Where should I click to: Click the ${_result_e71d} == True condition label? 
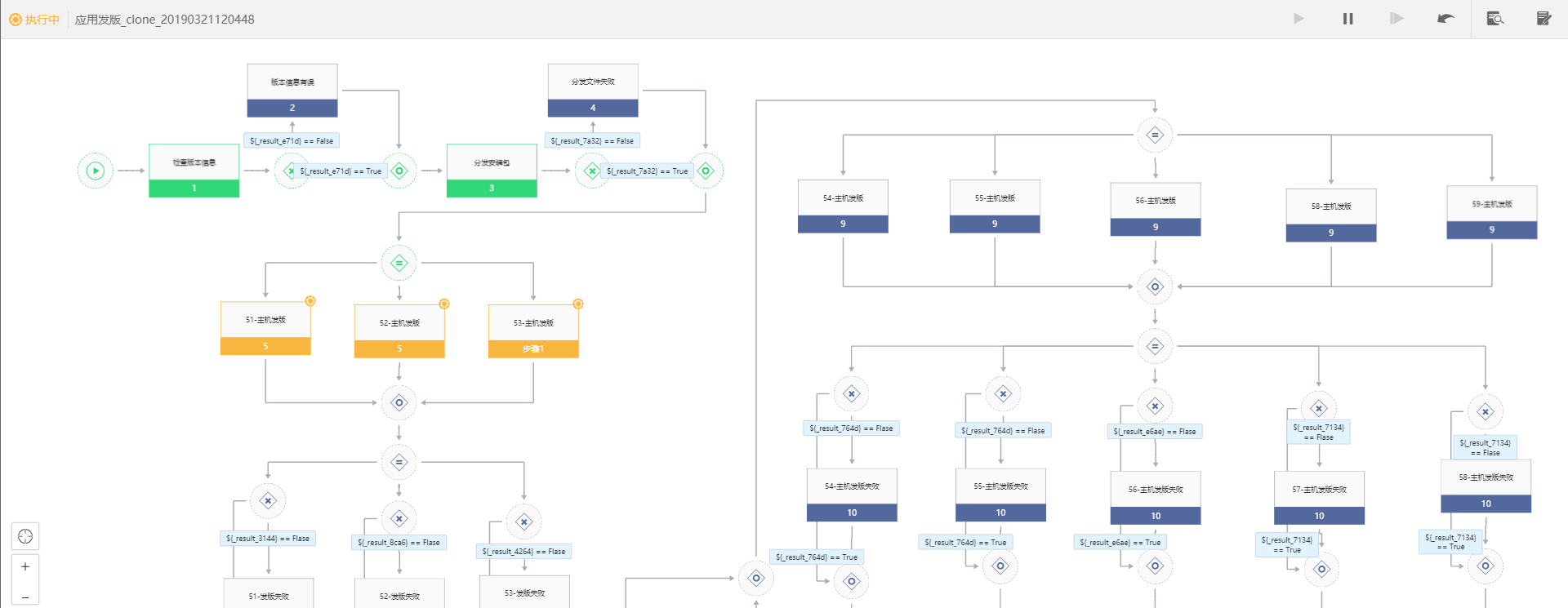coord(341,171)
